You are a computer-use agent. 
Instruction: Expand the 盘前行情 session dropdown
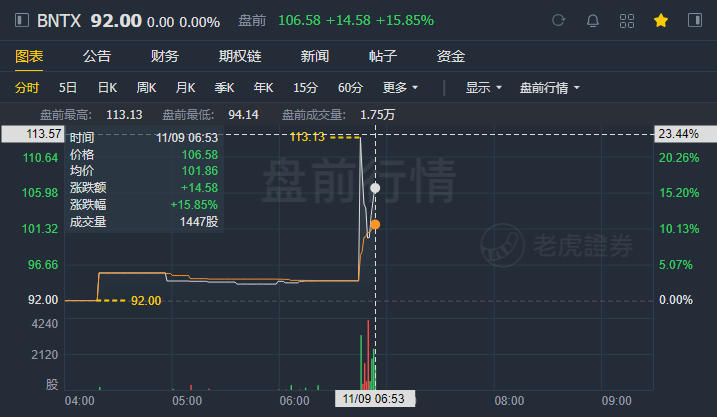click(x=549, y=87)
